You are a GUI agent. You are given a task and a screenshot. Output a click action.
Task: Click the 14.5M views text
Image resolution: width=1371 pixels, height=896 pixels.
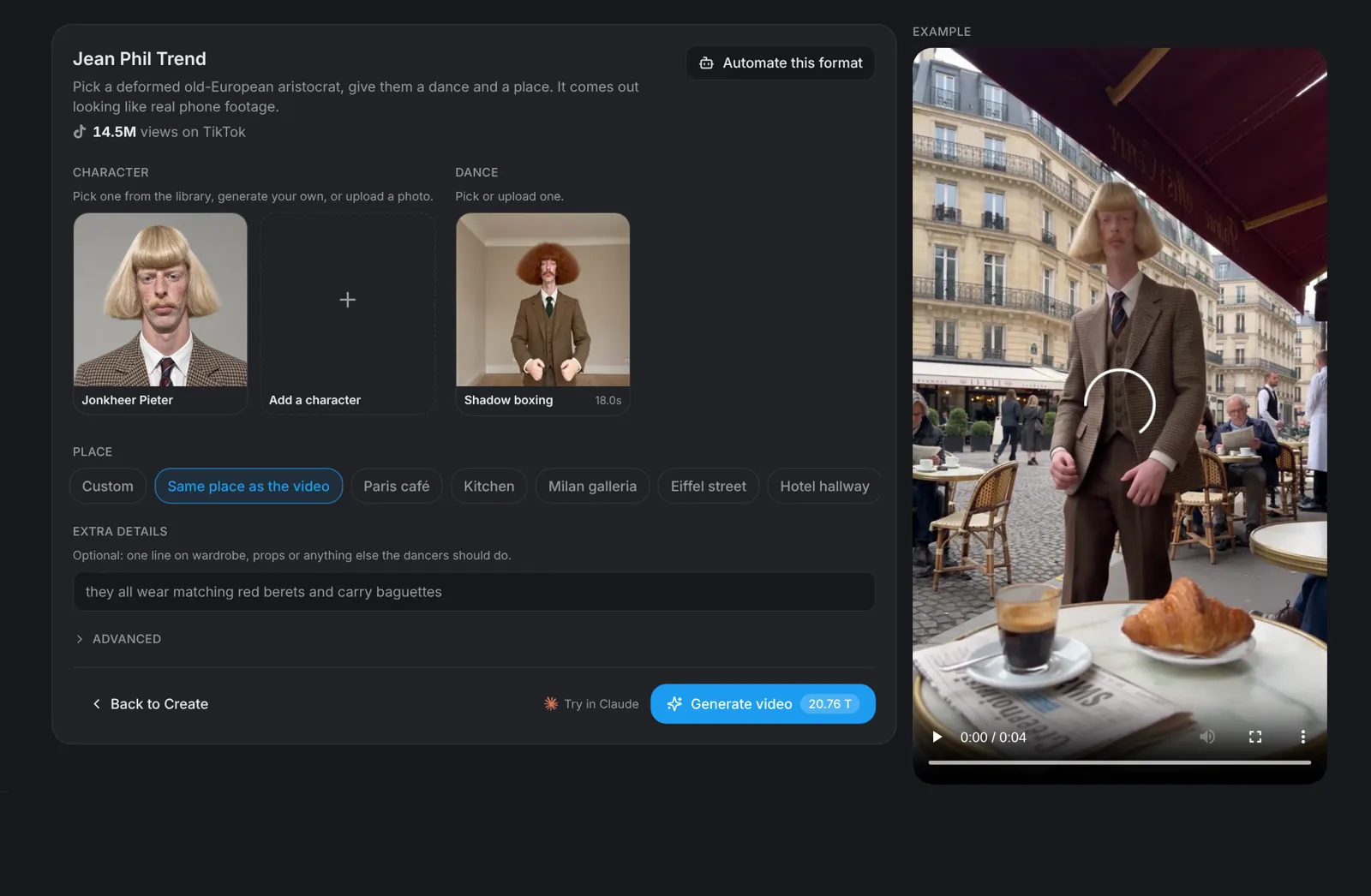[x=169, y=132]
